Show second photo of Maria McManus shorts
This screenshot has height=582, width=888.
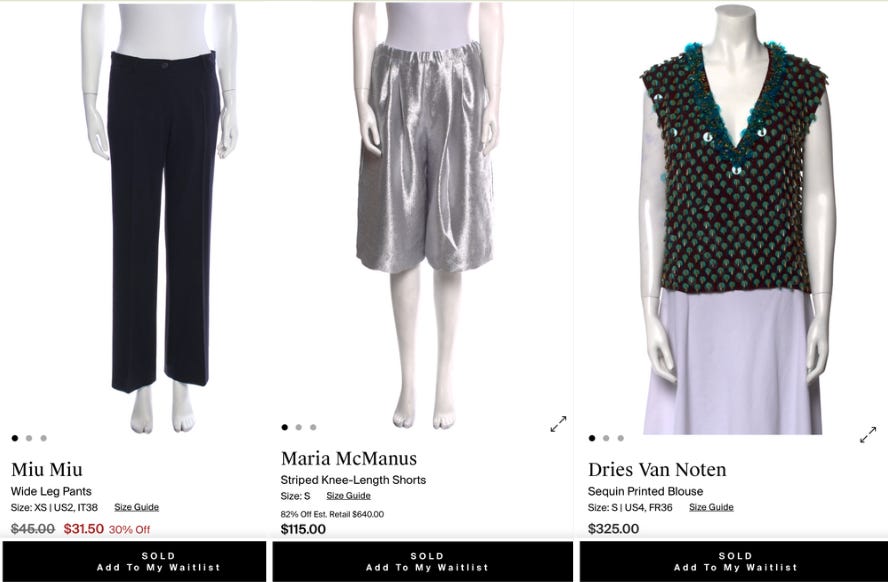tap(298, 427)
